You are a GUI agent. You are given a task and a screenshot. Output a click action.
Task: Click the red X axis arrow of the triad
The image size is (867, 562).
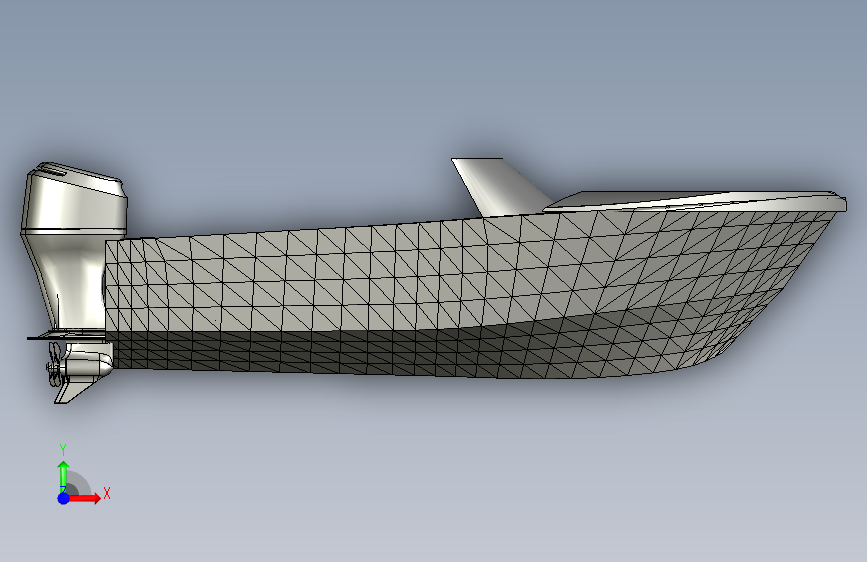point(84,498)
